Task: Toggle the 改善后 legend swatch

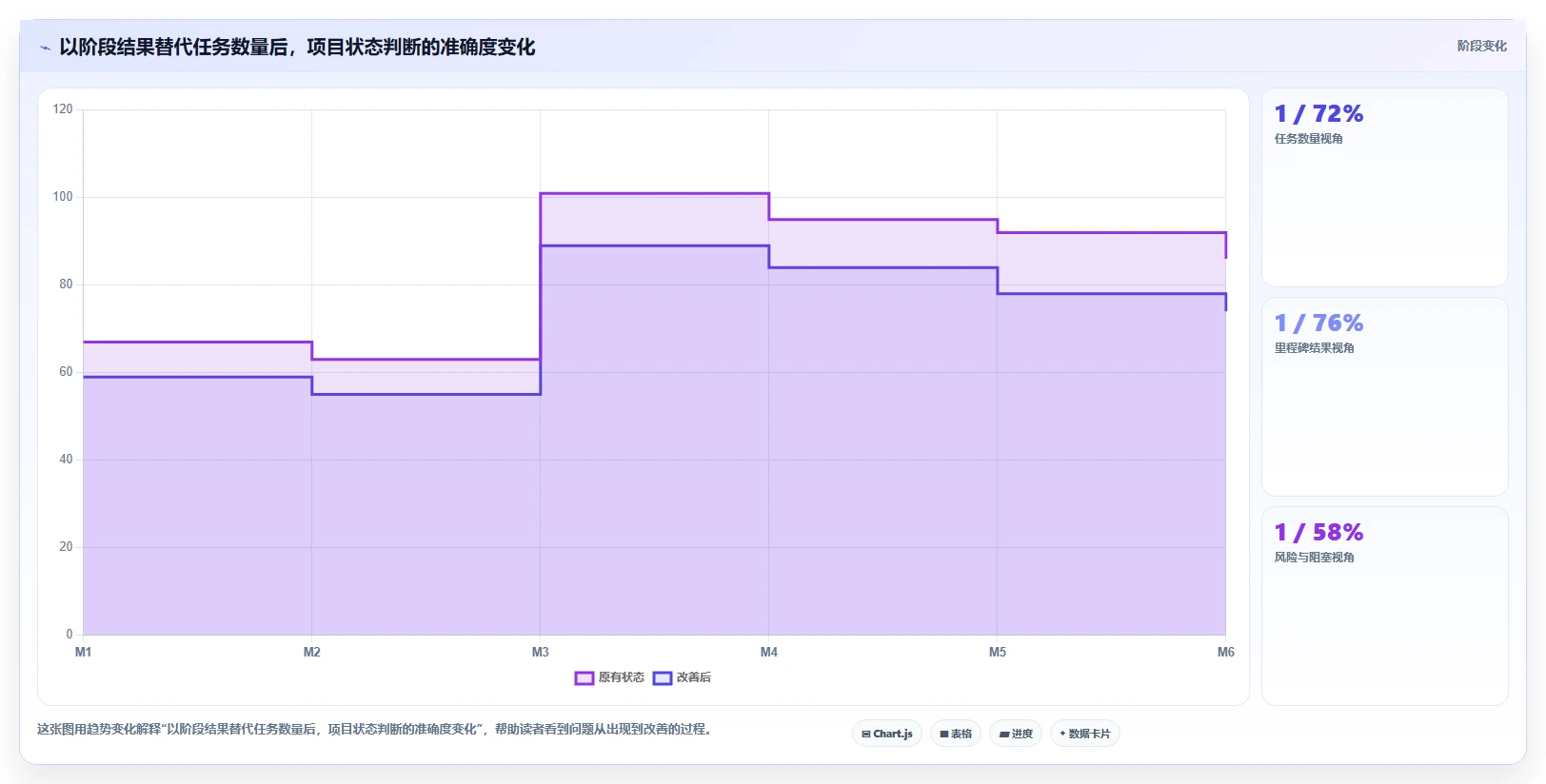Action: tap(663, 678)
